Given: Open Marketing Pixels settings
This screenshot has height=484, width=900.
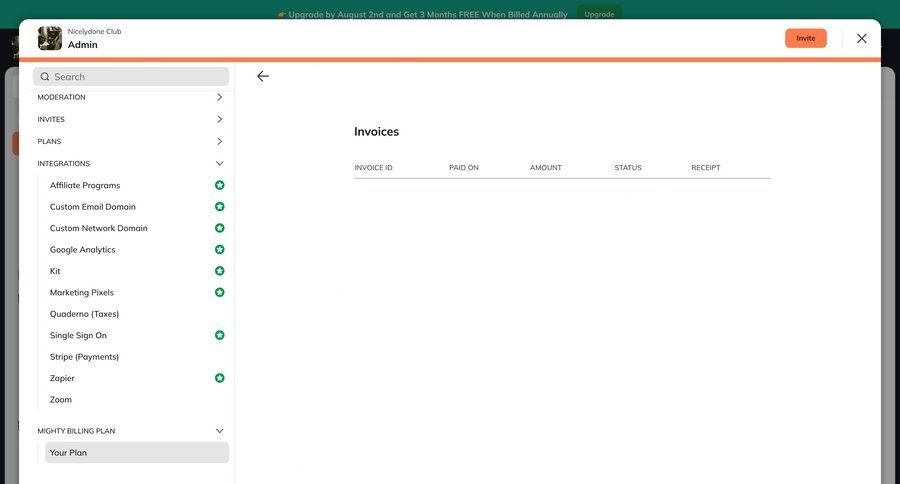Looking at the screenshot, I should point(82,292).
